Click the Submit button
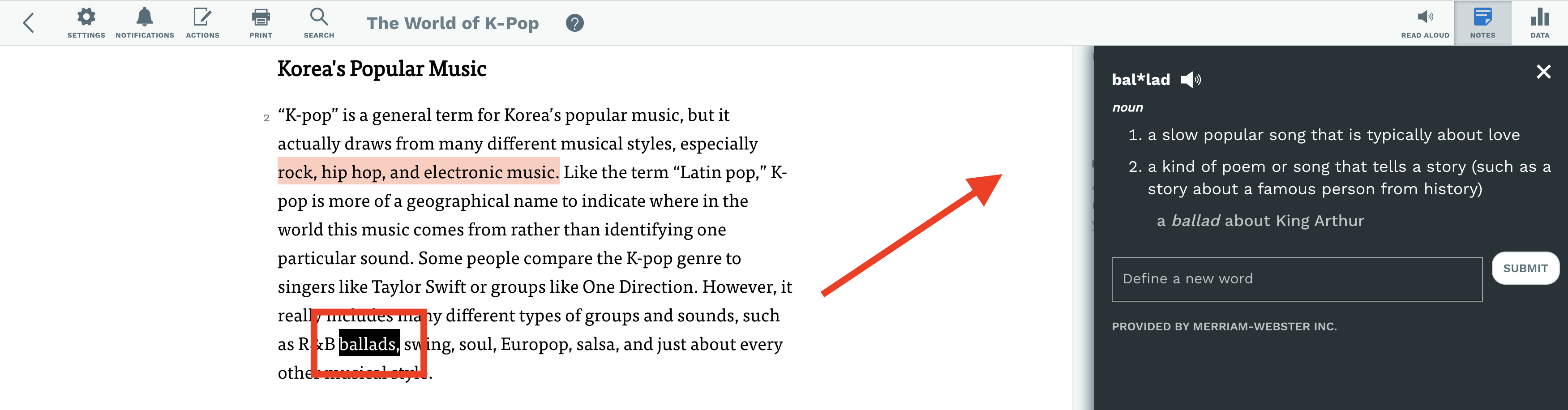 (1525, 268)
